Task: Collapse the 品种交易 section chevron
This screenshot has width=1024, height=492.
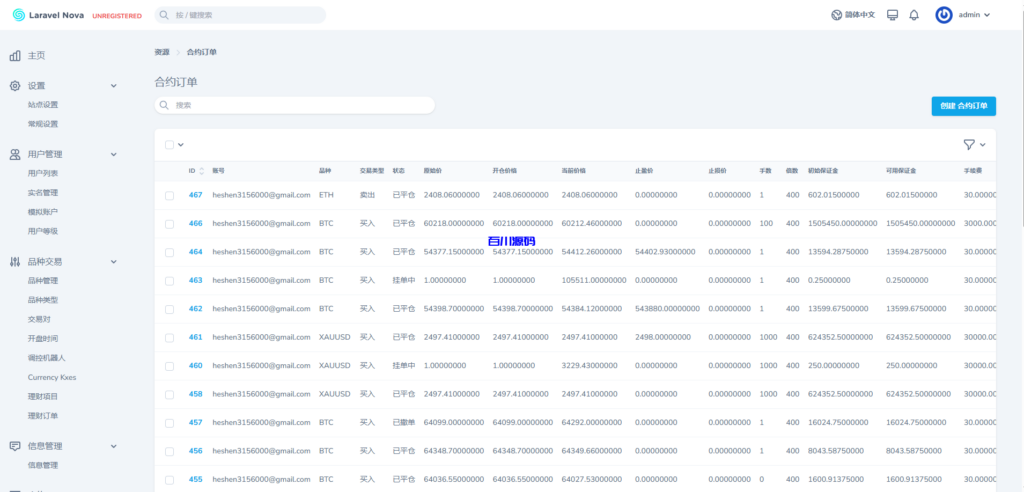Action: [x=114, y=261]
